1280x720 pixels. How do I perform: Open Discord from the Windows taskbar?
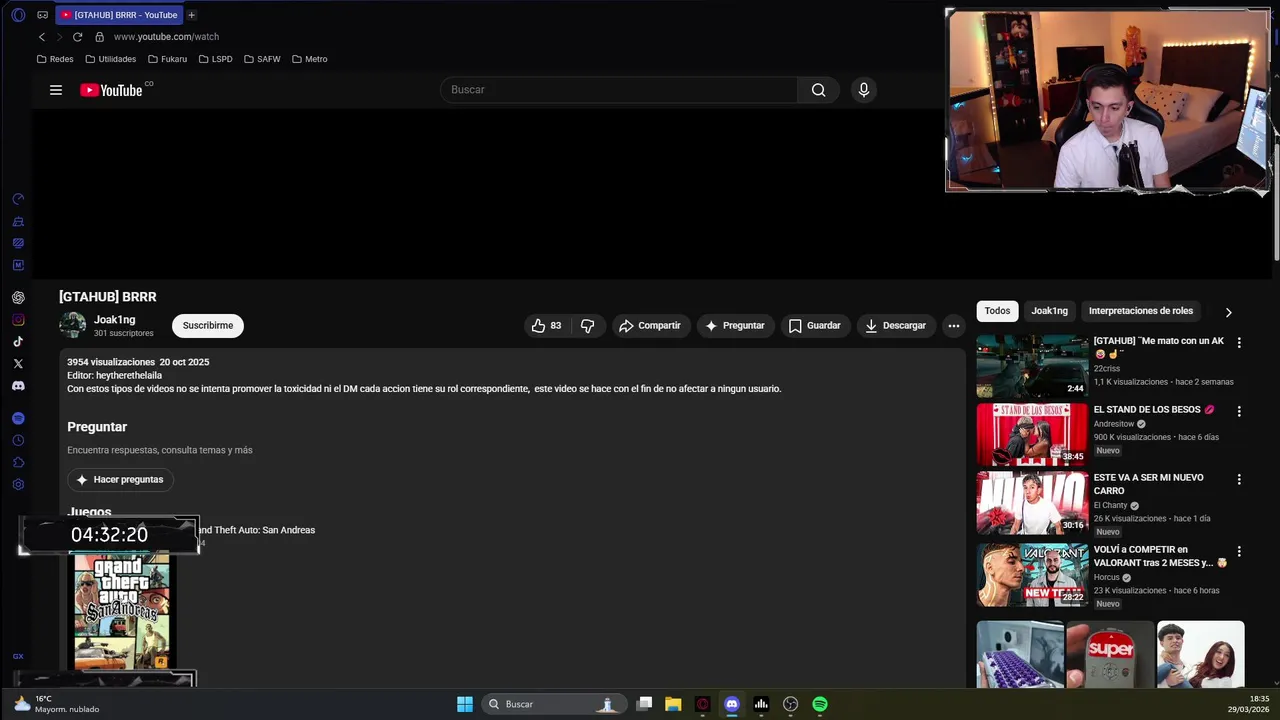point(732,704)
